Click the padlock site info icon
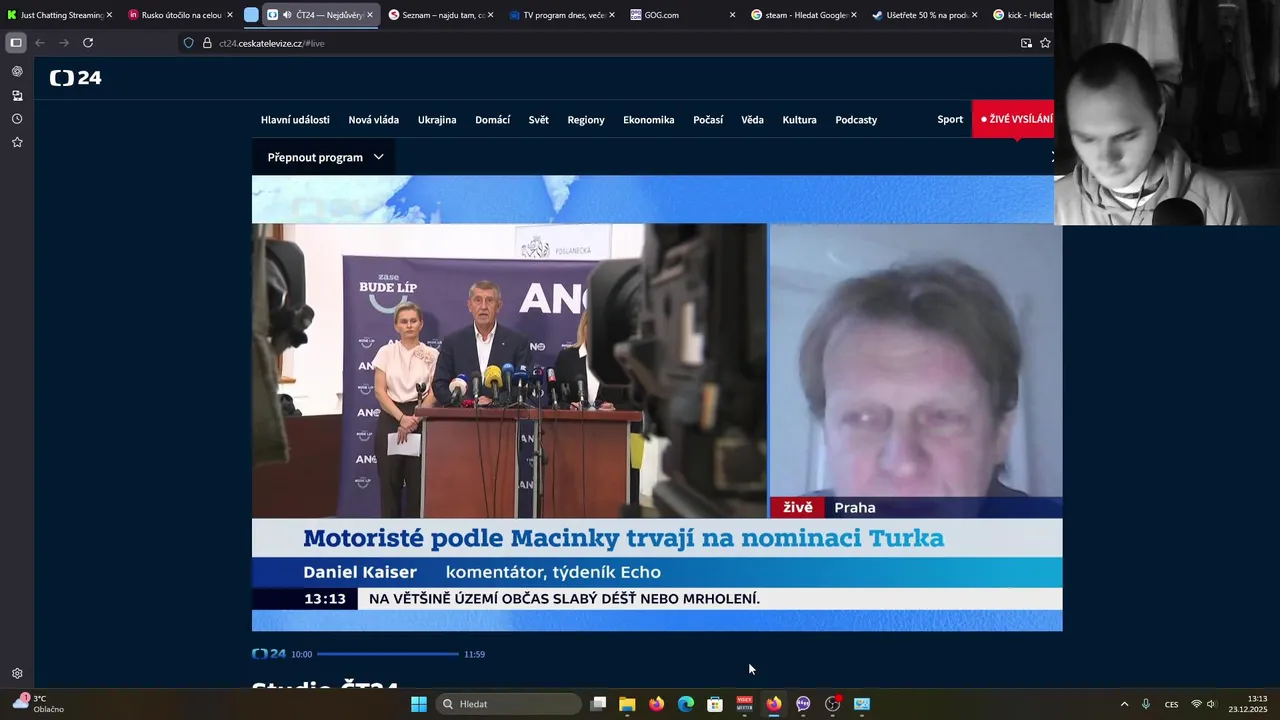1280x720 pixels. point(207,43)
